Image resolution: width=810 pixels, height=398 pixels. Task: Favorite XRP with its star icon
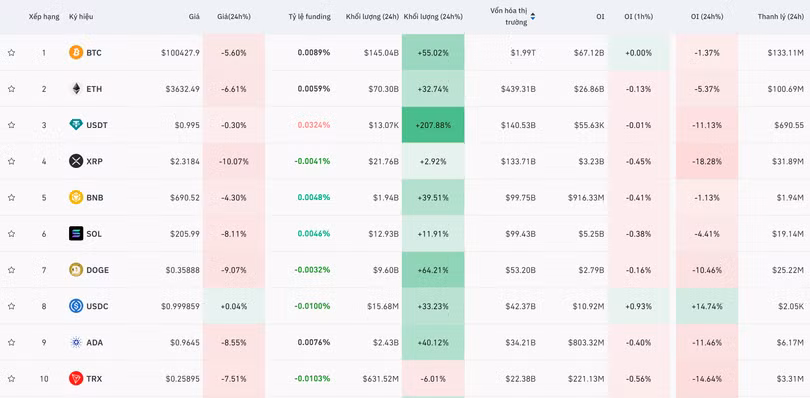pos(11,161)
